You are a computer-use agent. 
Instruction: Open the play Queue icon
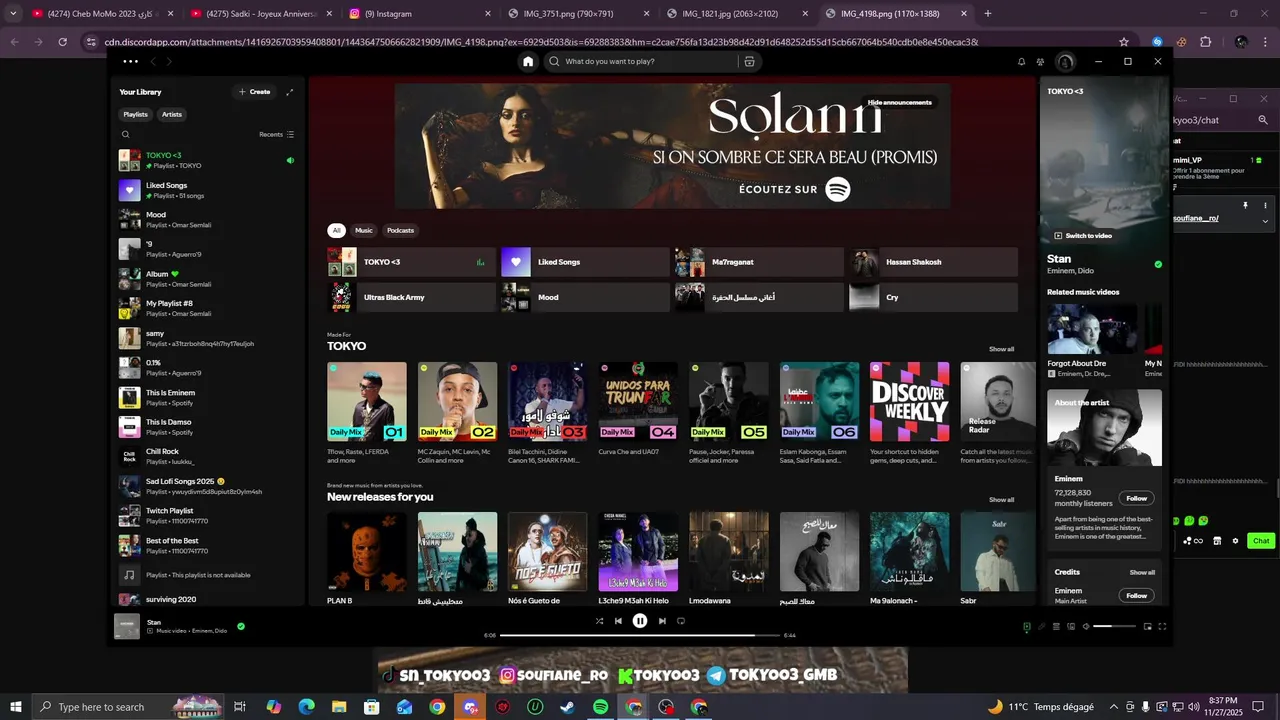point(1056,627)
